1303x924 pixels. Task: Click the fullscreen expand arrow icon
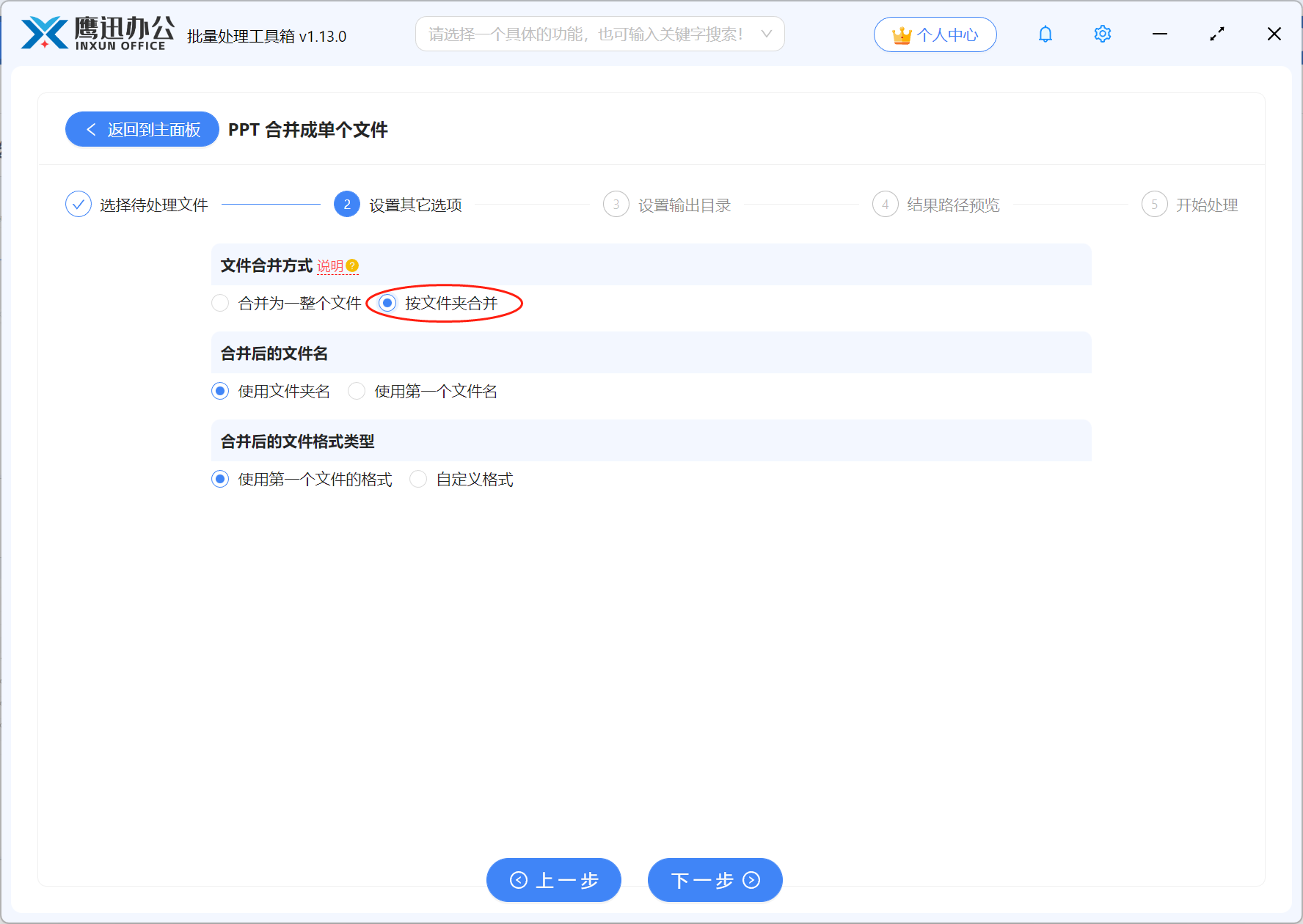click(x=1216, y=34)
